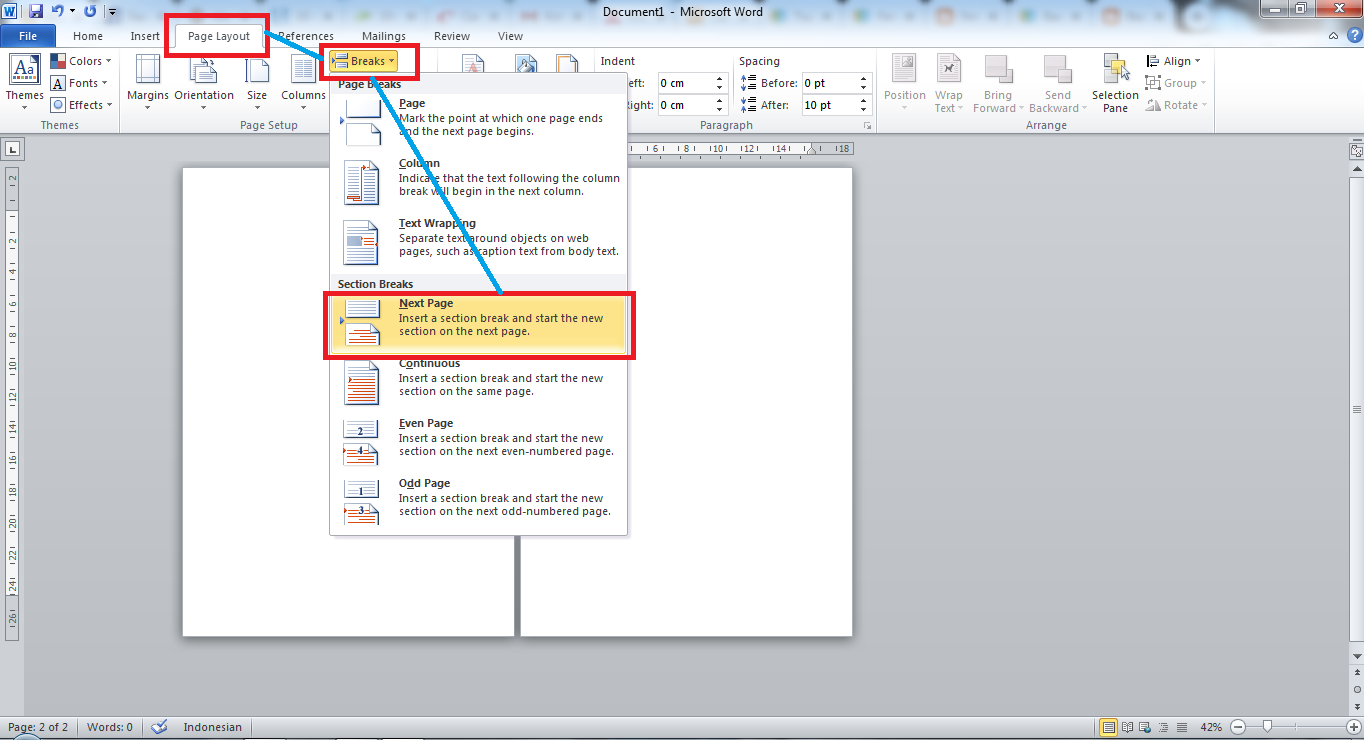The image size is (1364, 740).
Task: Click the right indent value field
Action: point(685,105)
